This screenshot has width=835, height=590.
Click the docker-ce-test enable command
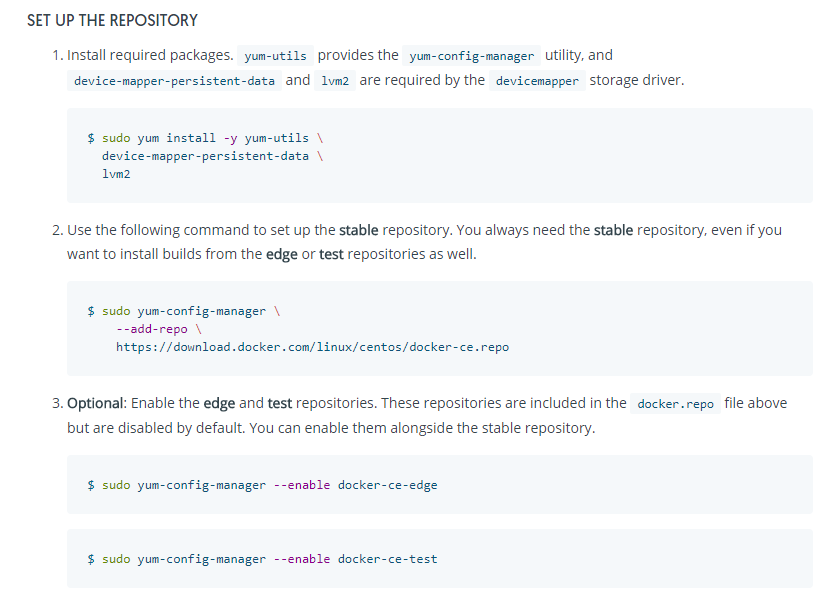tap(263, 559)
